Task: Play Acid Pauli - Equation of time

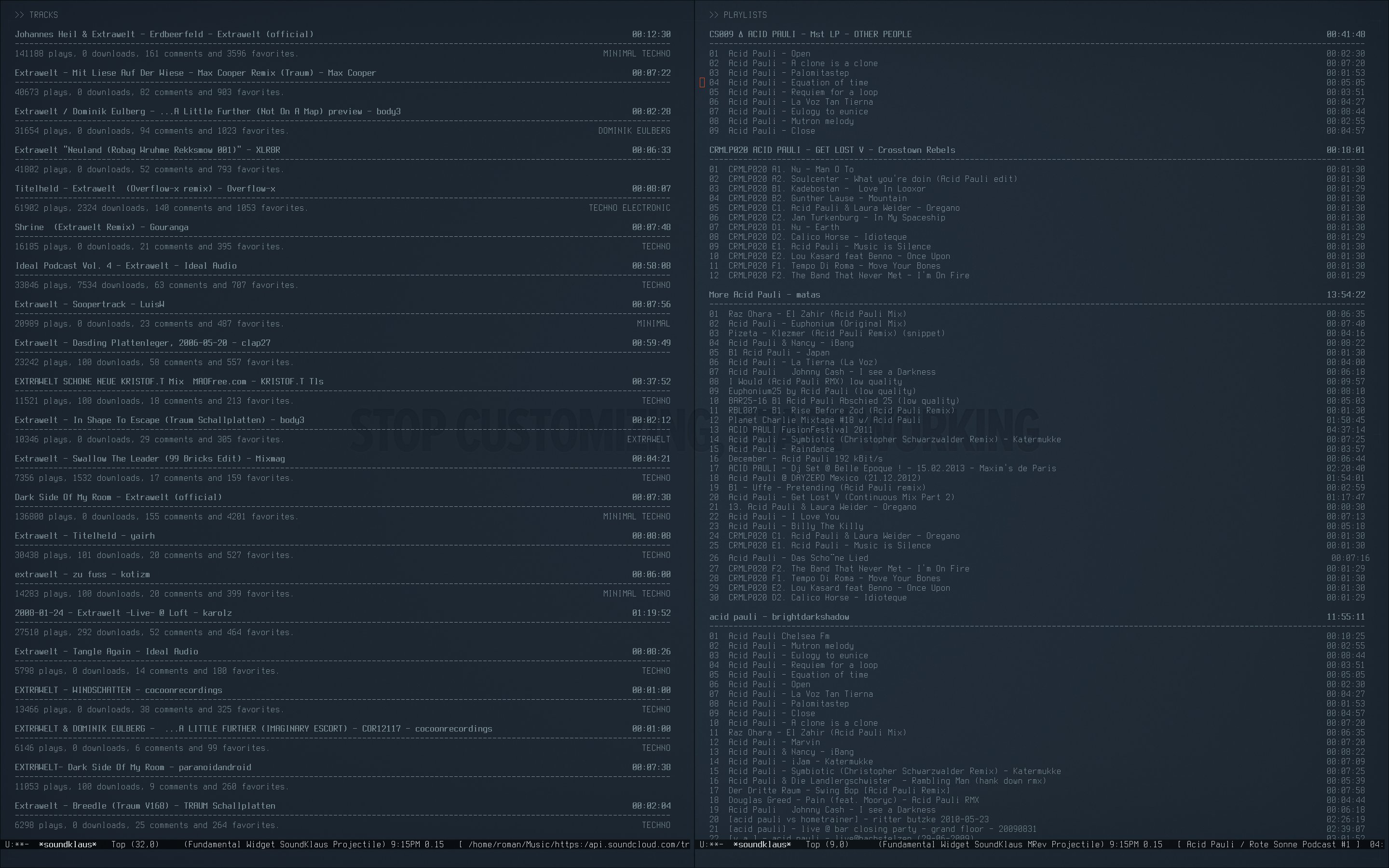Action: [x=798, y=82]
